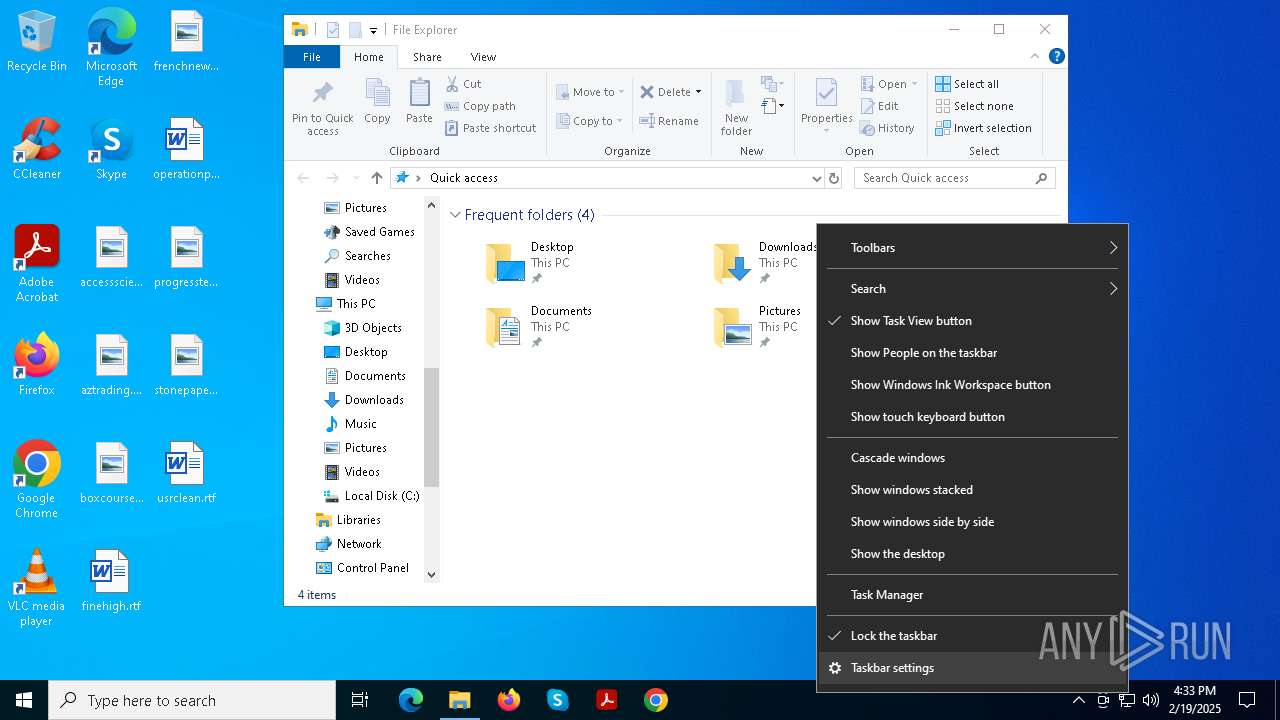
Task: Click the Cut scissors button
Action: click(x=463, y=84)
